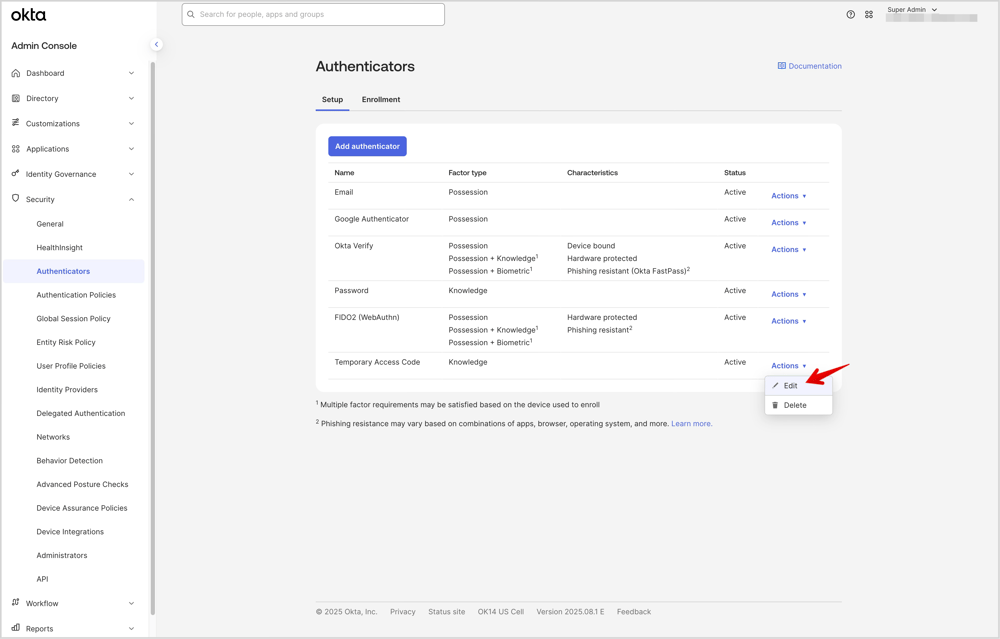
Task: Click the Customizations sliders icon
Action: (16, 123)
